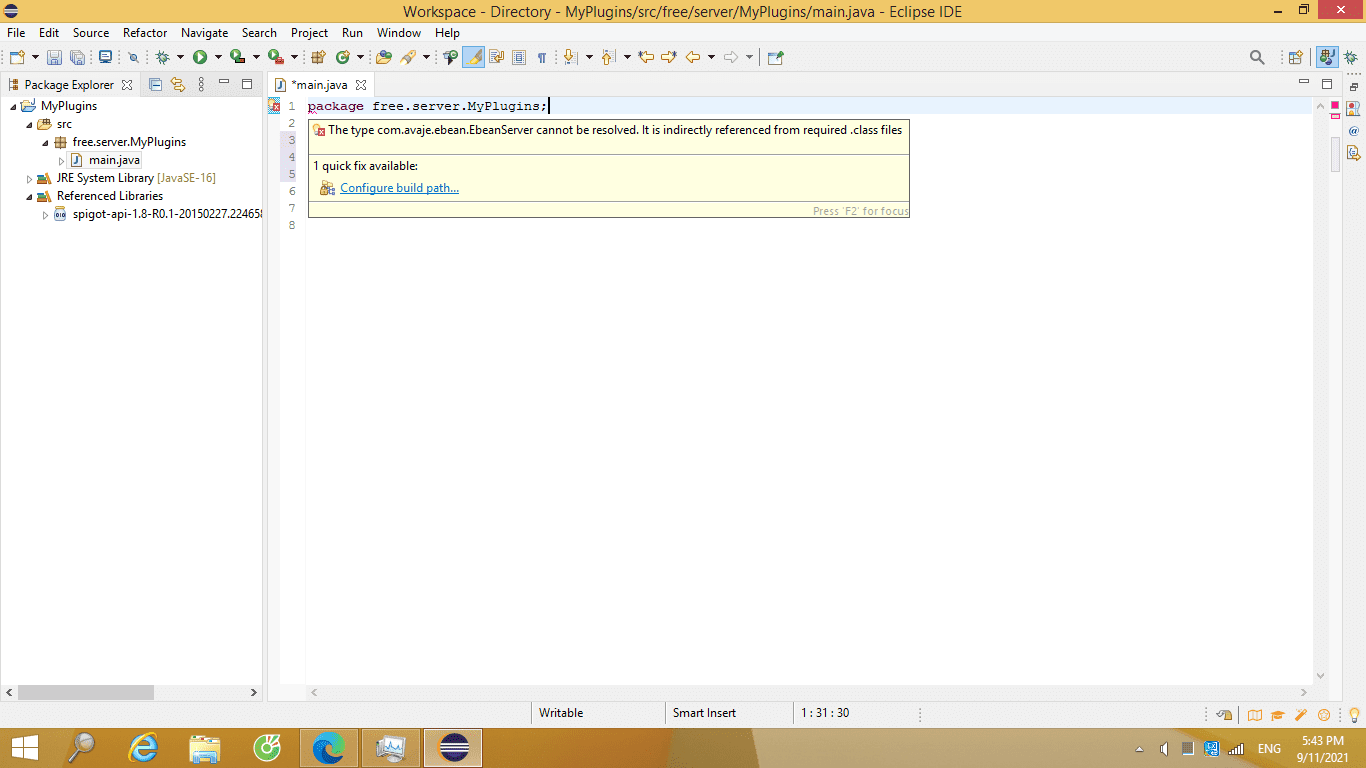
Task: Click the magnifier Quick Access search icon
Action: pos(1257,58)
